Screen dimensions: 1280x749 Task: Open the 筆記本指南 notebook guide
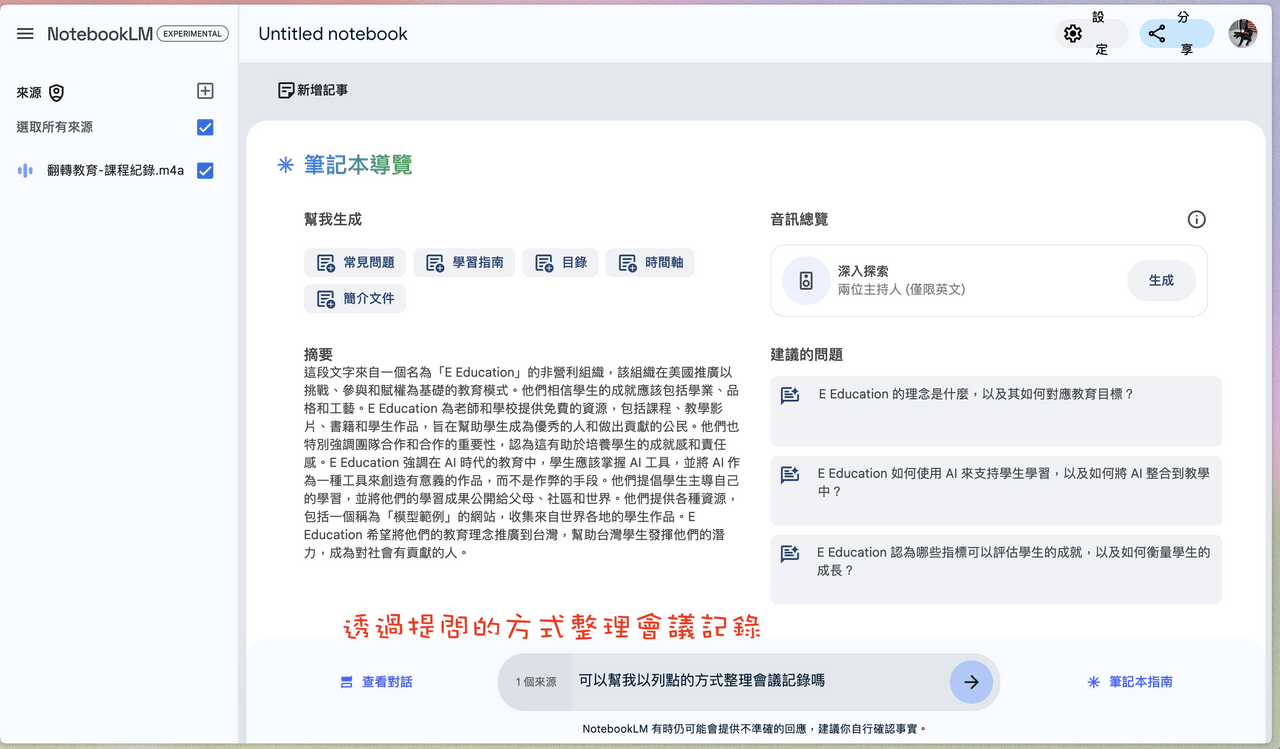(1130, 682)
